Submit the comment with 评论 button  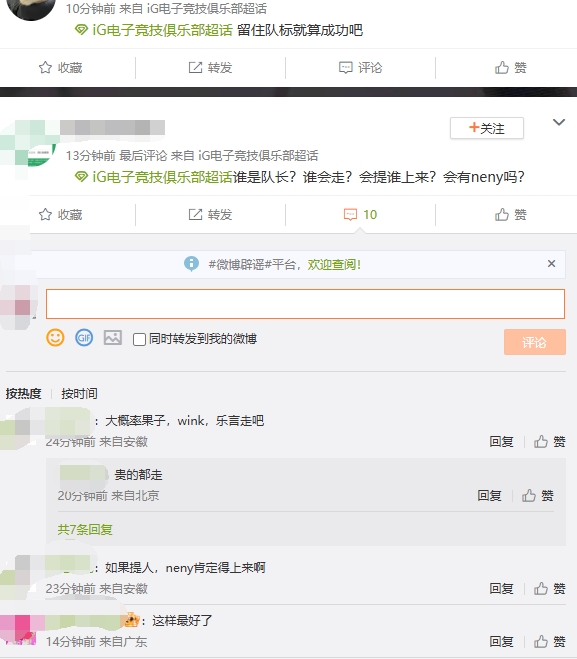535,342
